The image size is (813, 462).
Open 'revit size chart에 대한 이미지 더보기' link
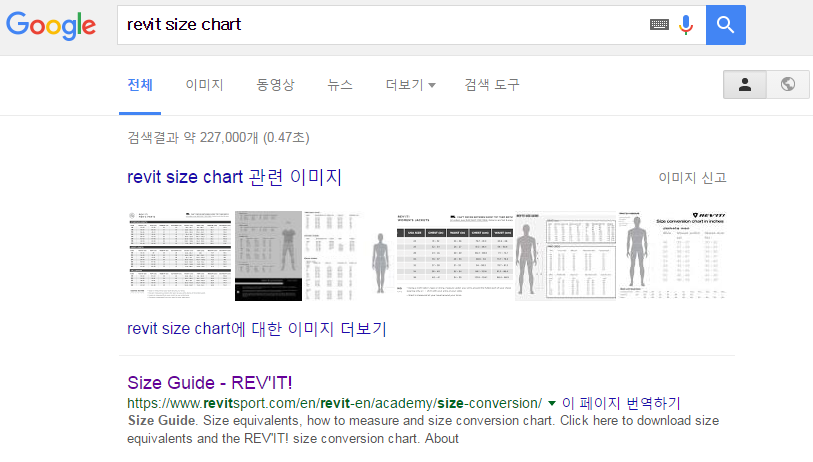pyautogui.click(x=257, y=329)
